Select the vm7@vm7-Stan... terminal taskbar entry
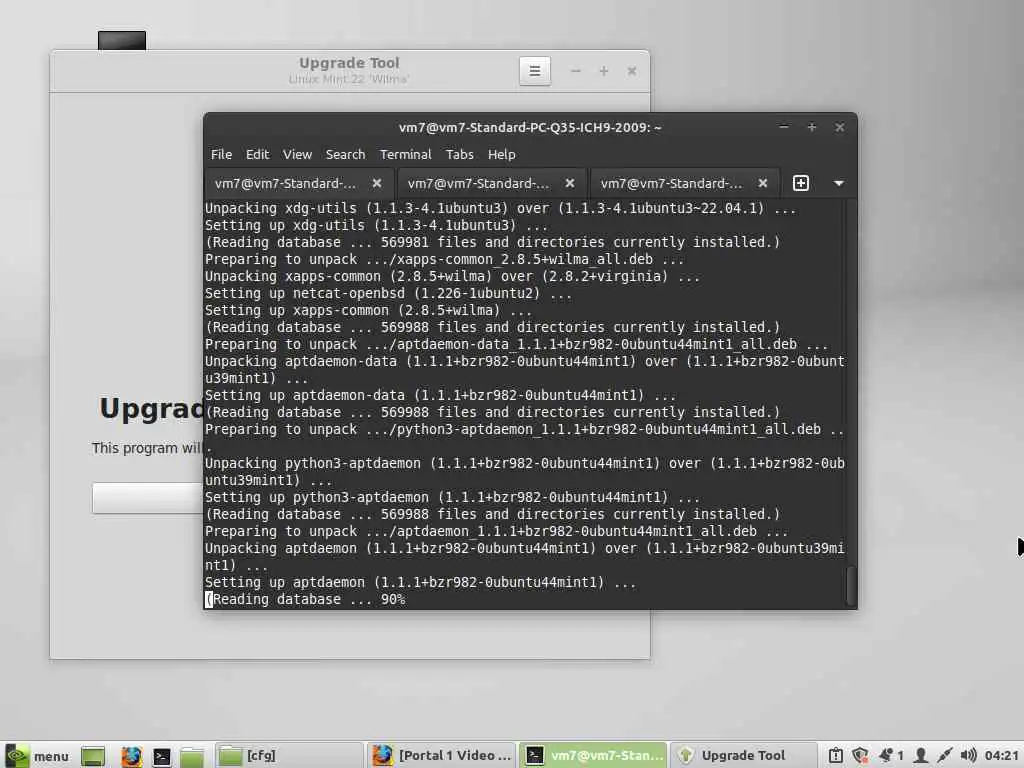Viewport: 1024px width, 768px height. point(594,756)
